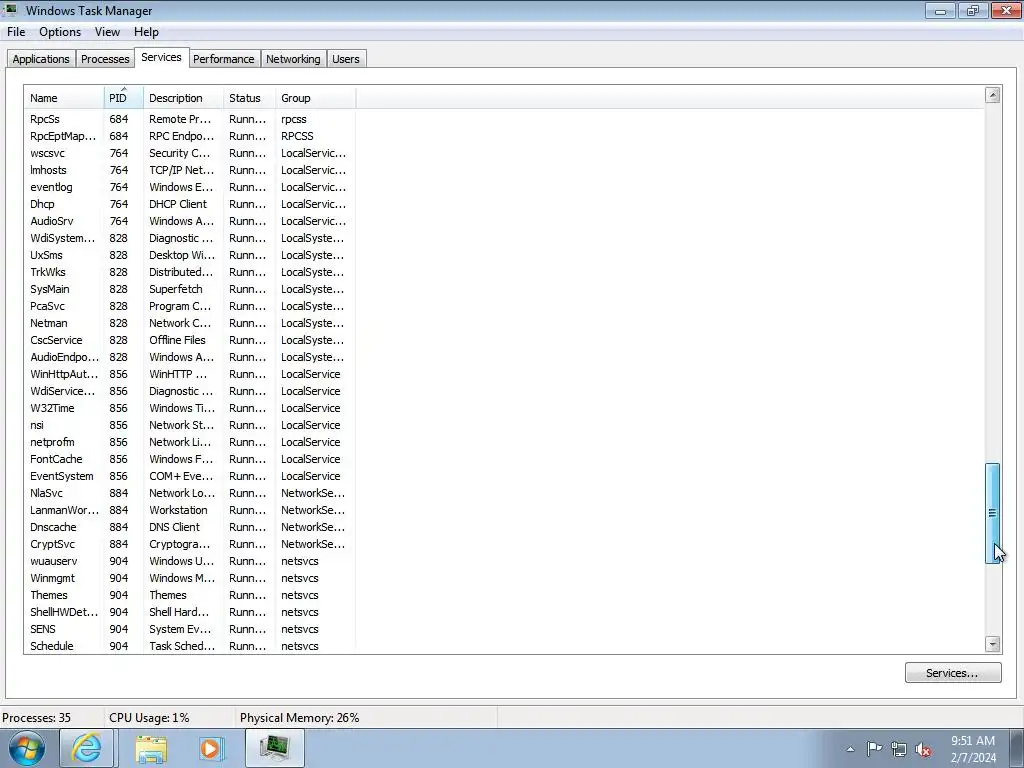Switch to the Networking tab
This screenshot has height=768, width=1024.
point(293,59)
